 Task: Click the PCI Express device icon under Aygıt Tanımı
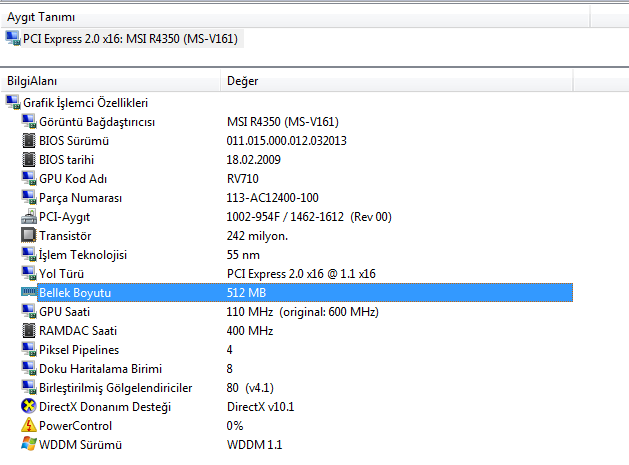pyautogui.click(x=13, y=39)
